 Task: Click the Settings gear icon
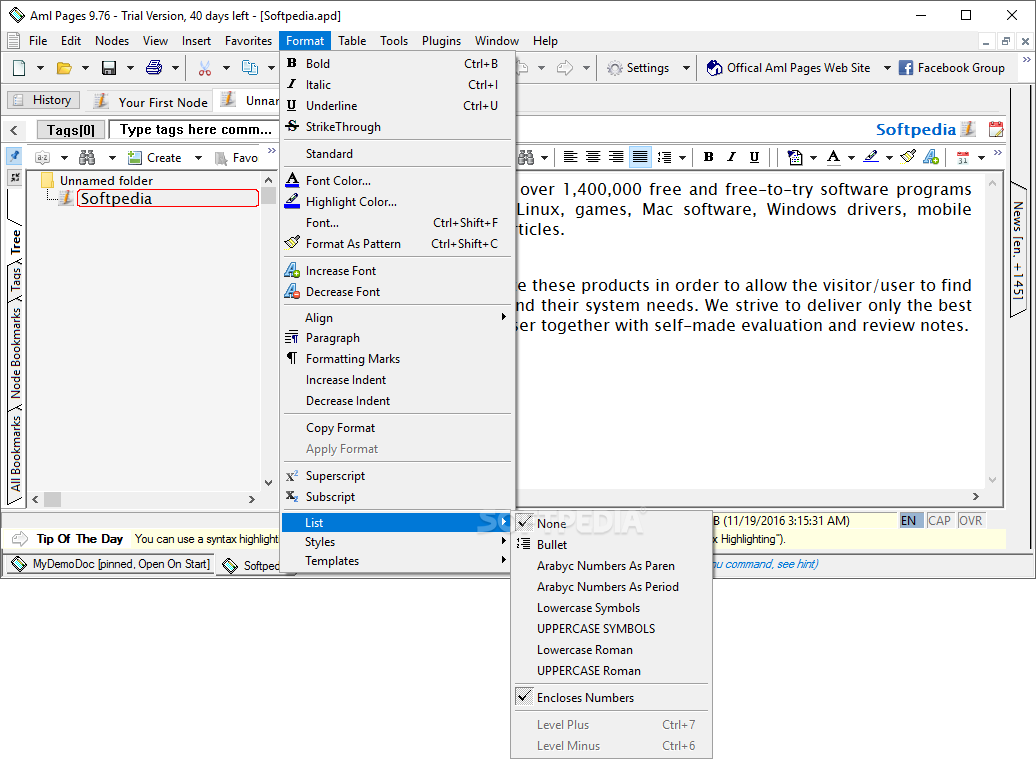coord(614,68)
